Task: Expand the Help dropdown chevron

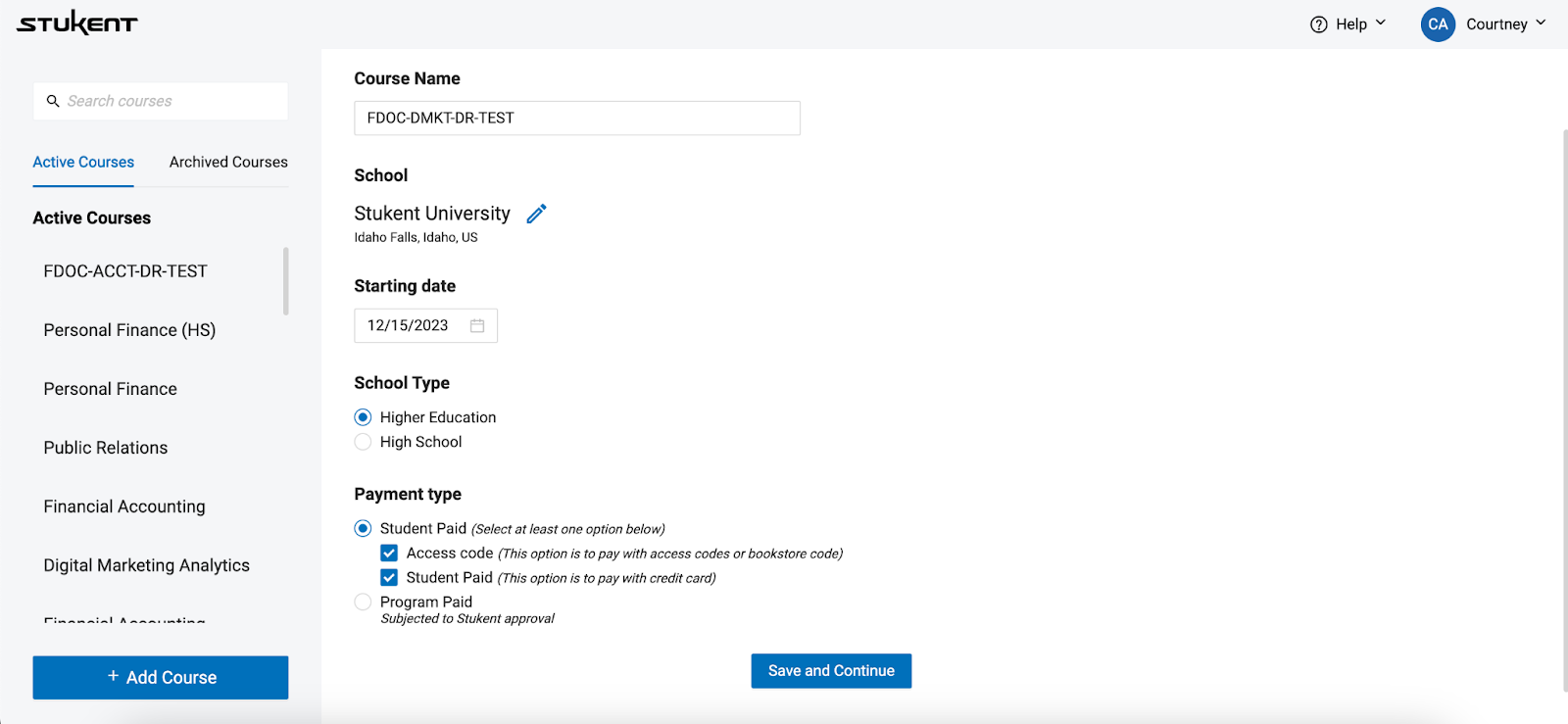Action: point(1381,23)
